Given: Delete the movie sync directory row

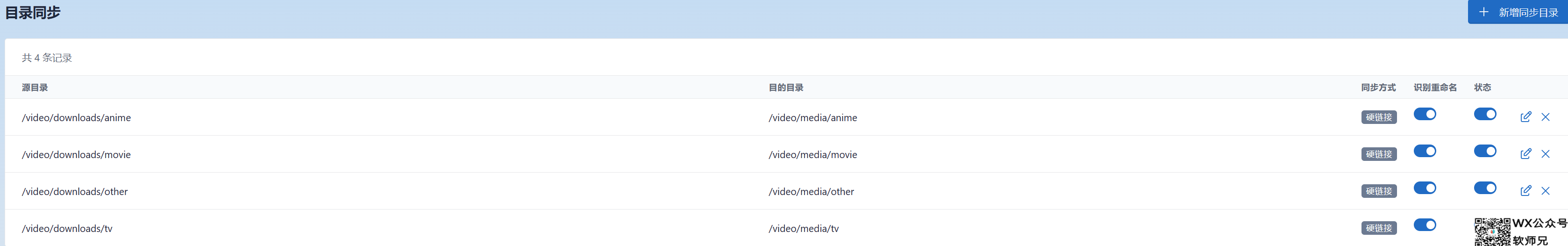Looking at the screenshot, I should pyautogui.click(x=1546, y=154).
